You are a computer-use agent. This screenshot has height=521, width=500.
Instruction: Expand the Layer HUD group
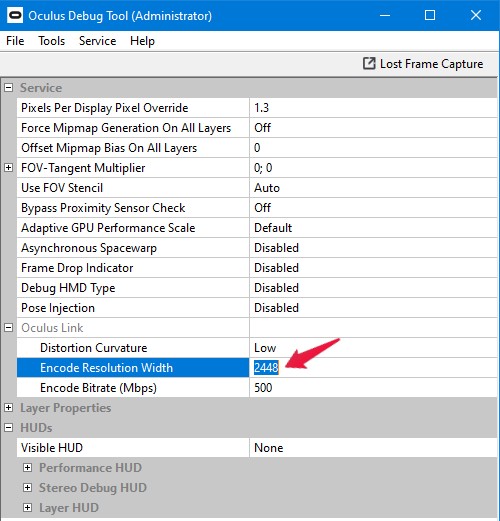27,508
